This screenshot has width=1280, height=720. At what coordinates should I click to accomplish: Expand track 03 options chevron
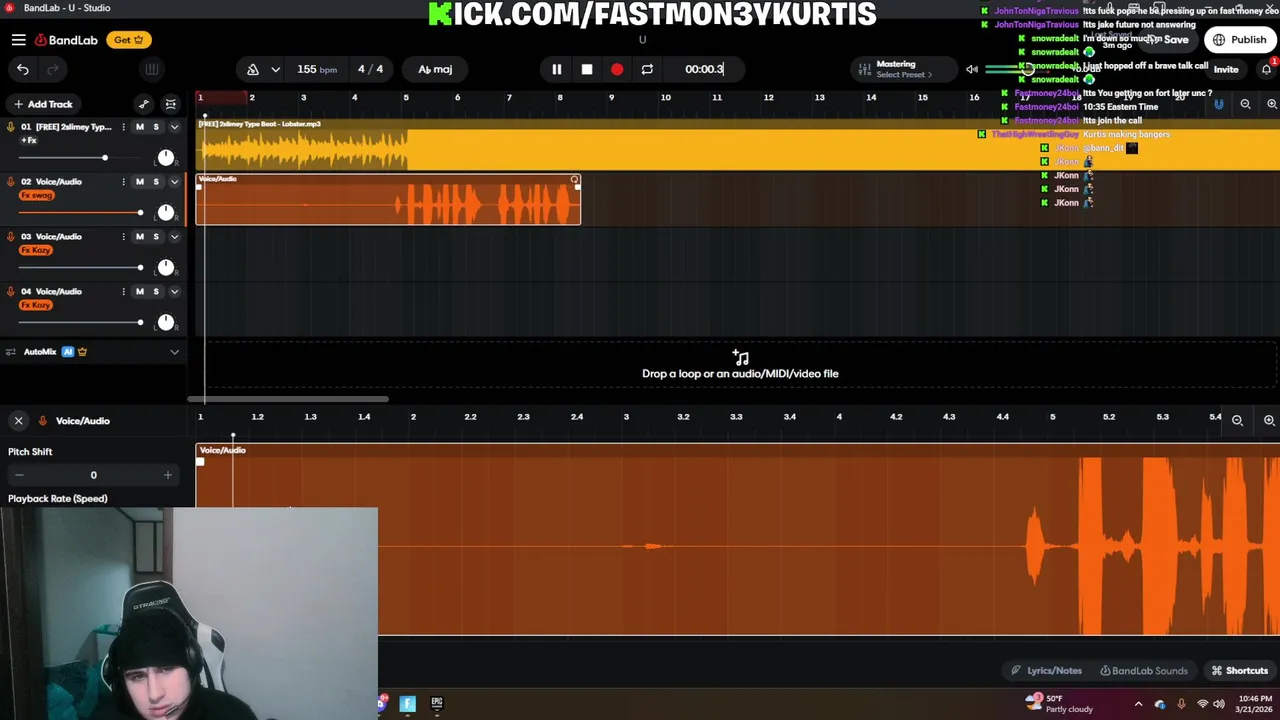(x=174, y=237)
